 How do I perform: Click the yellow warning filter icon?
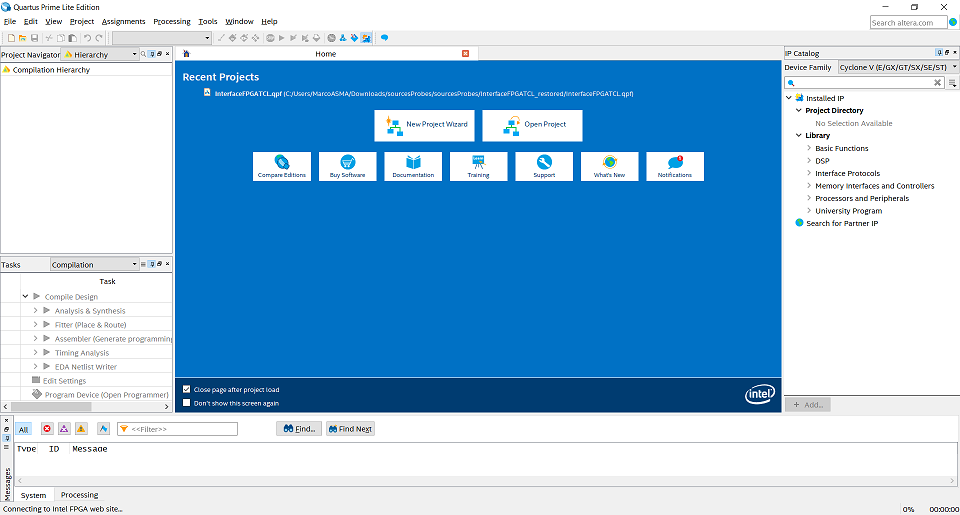pyautogui.click(x=82, y=429)
